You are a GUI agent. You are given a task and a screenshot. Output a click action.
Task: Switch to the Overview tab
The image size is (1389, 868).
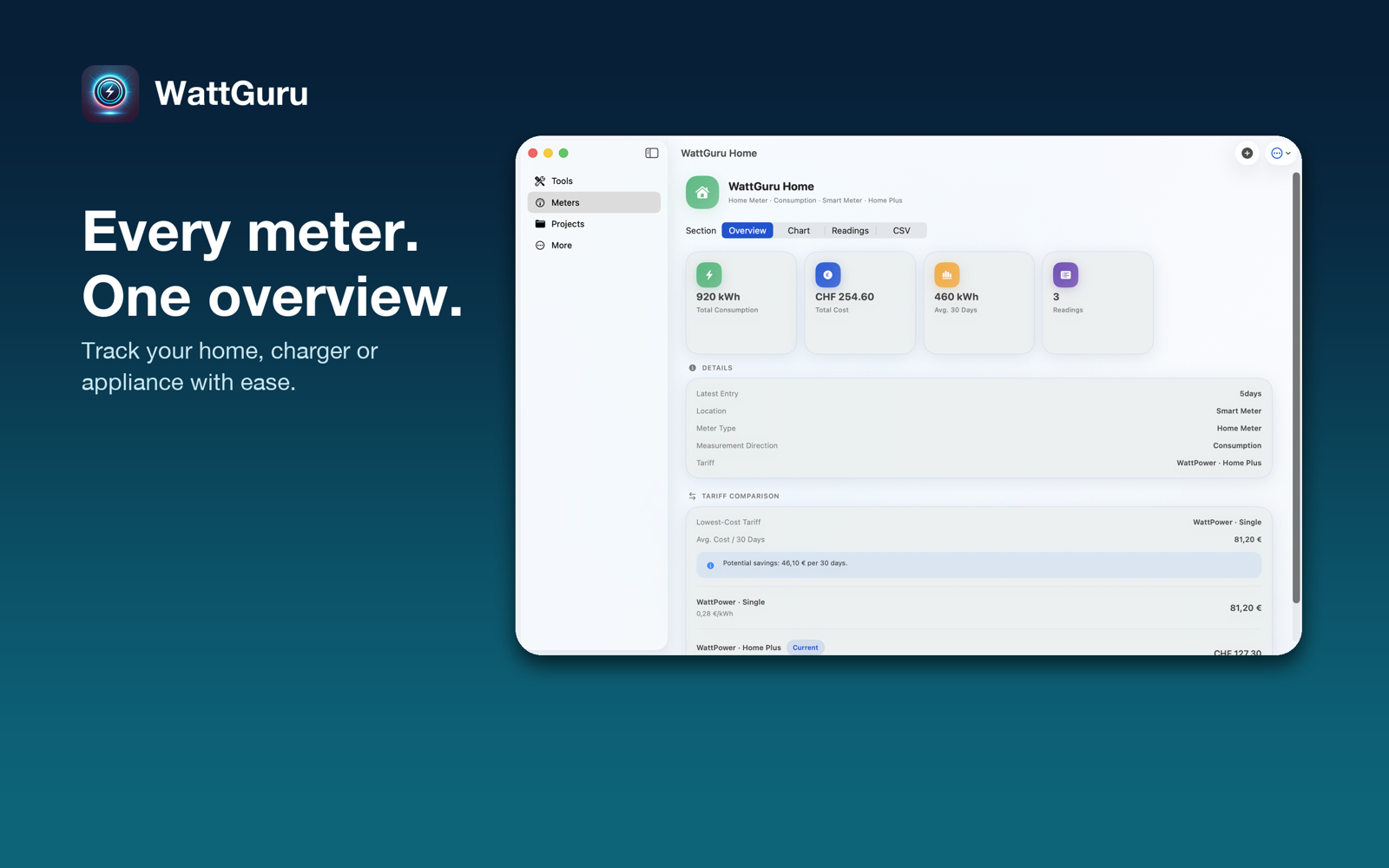[x=747, y=231]
